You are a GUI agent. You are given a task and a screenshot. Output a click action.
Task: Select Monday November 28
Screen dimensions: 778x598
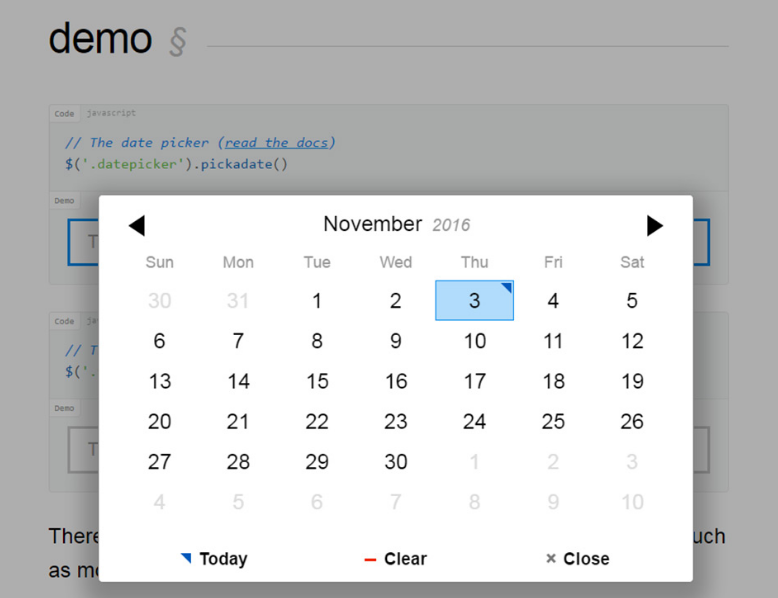pos(238,461)
